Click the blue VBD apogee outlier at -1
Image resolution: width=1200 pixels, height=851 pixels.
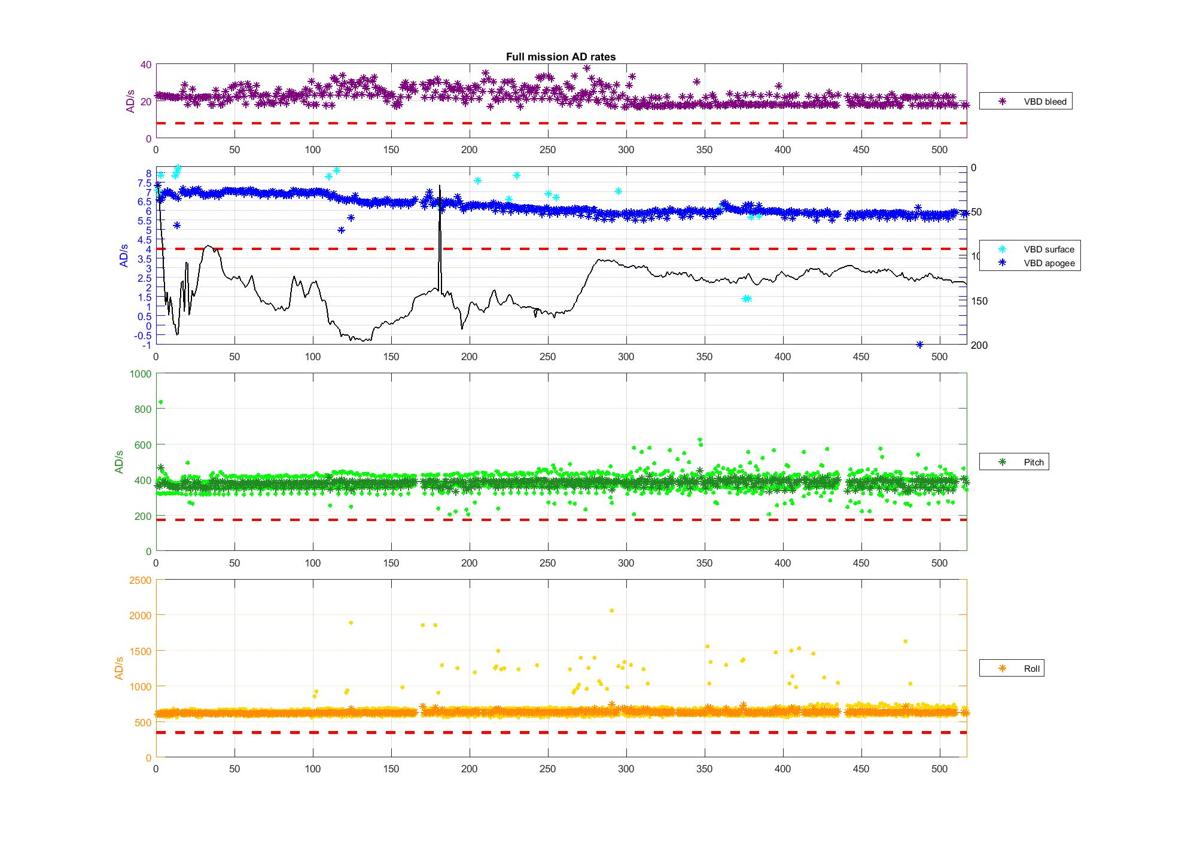tap(919, 345)
